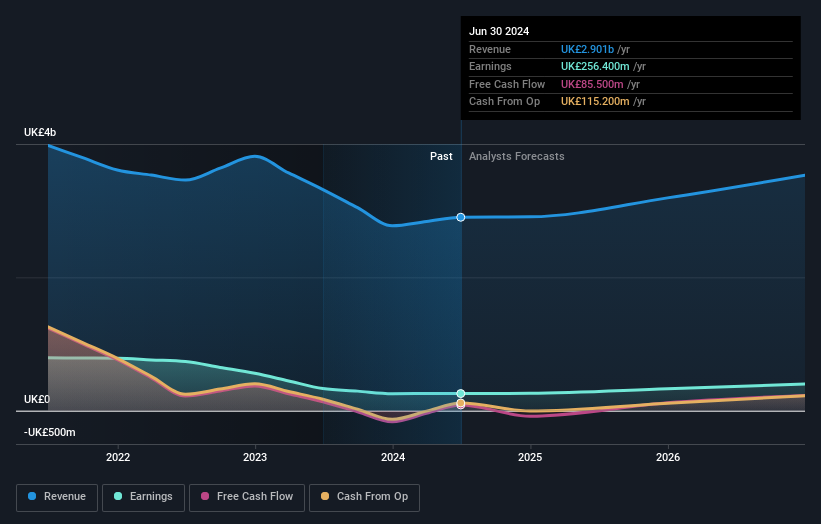
Task: Click the Earnings row label in tooltip
Action: click(490, 66)
